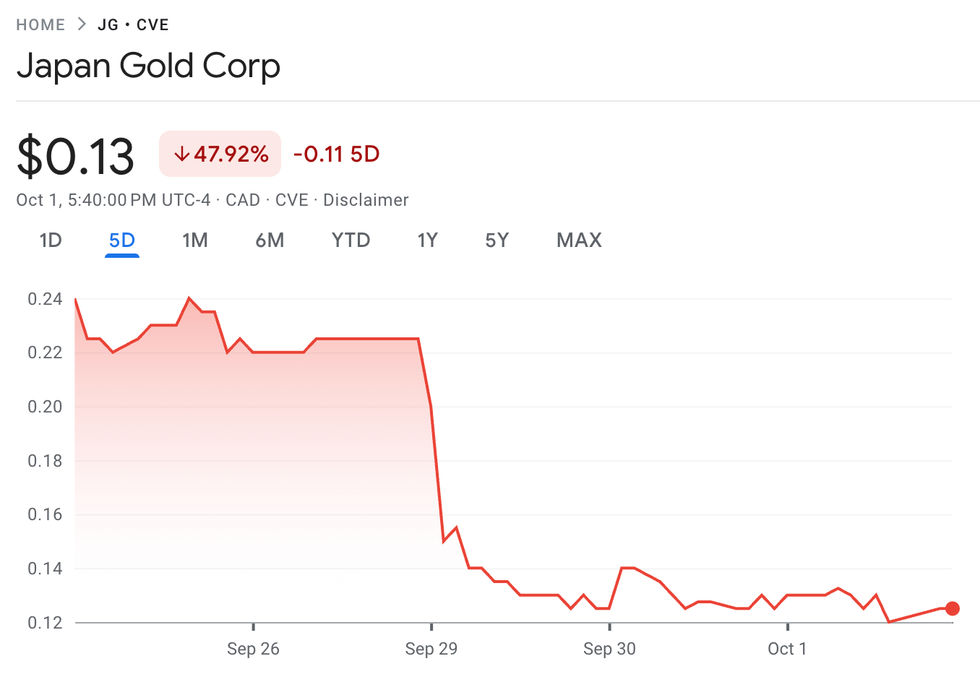Switch to the 6M range
The width and height of the screenshot is (980, 679).
coord(269,240)
